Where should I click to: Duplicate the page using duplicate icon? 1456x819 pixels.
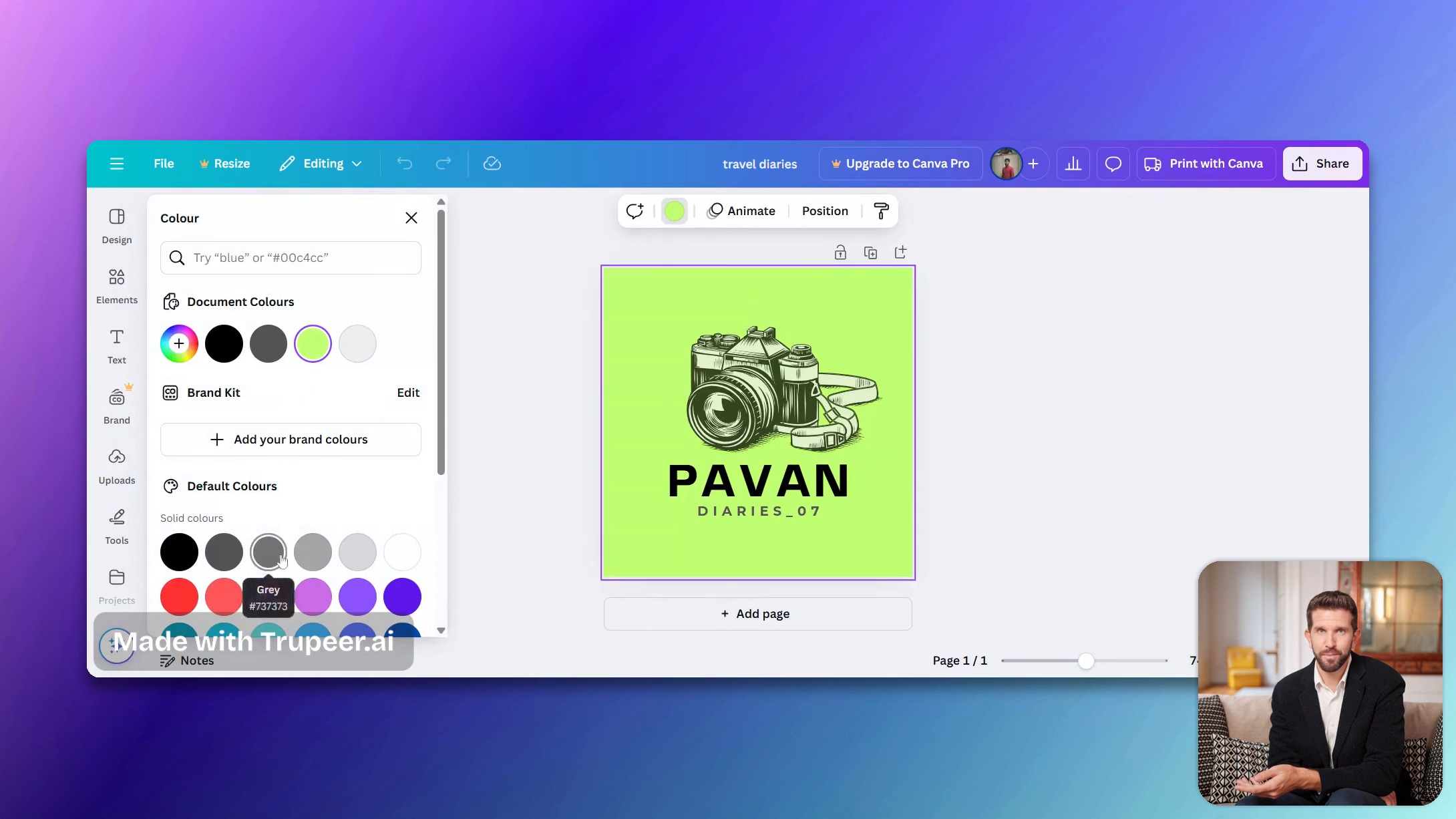870,252
